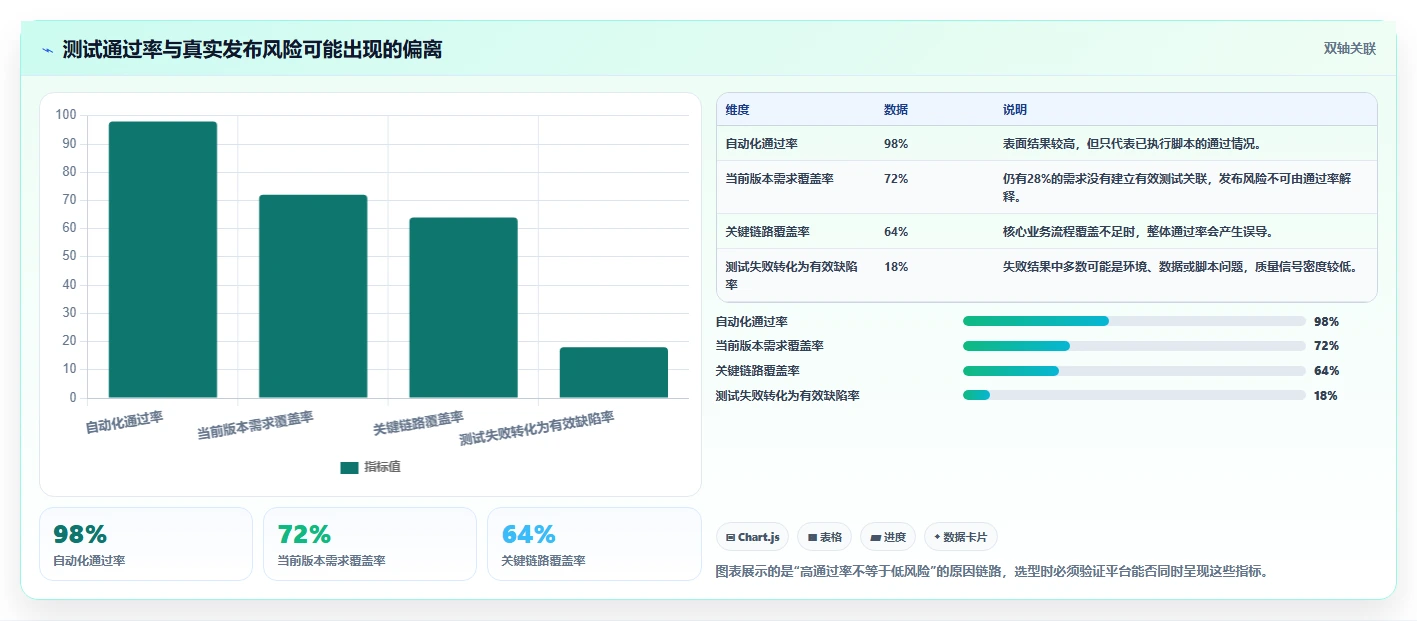Image resolution: width=1417 pixels, height=621 pixels.
Task: Click the 64% 关键链路覆盖率 data card
Action: tap(594, 544)
